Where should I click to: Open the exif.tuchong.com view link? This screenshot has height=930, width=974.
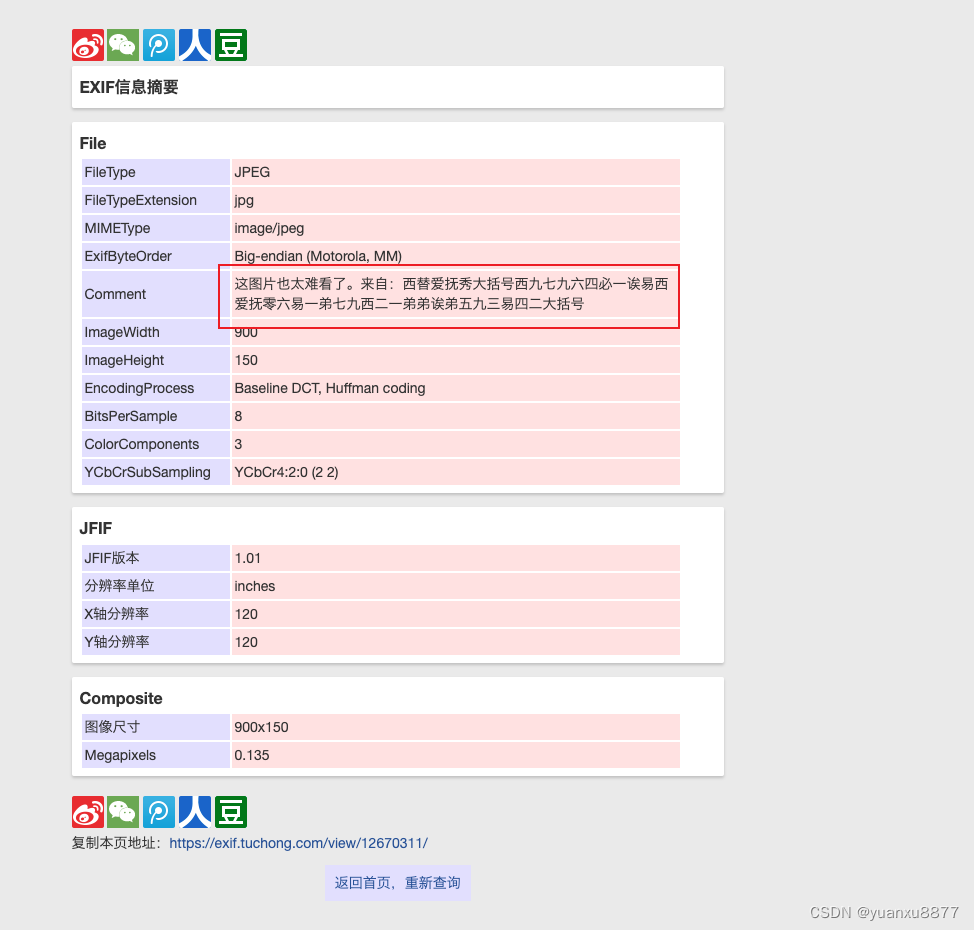point(301,843)
